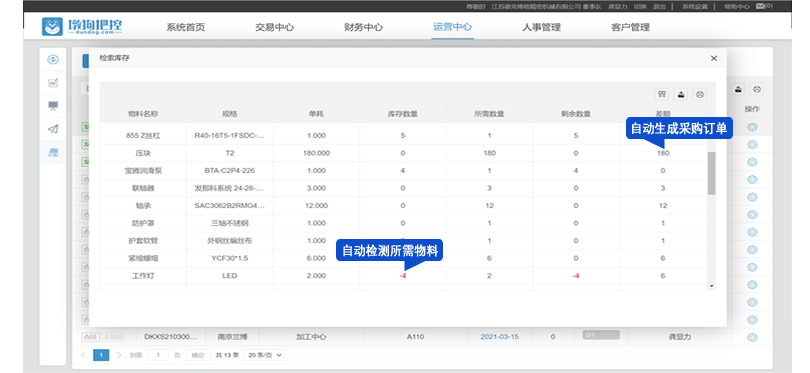Click the 墩狗把控 logo

pyautogui.click(x=83, y=26)
